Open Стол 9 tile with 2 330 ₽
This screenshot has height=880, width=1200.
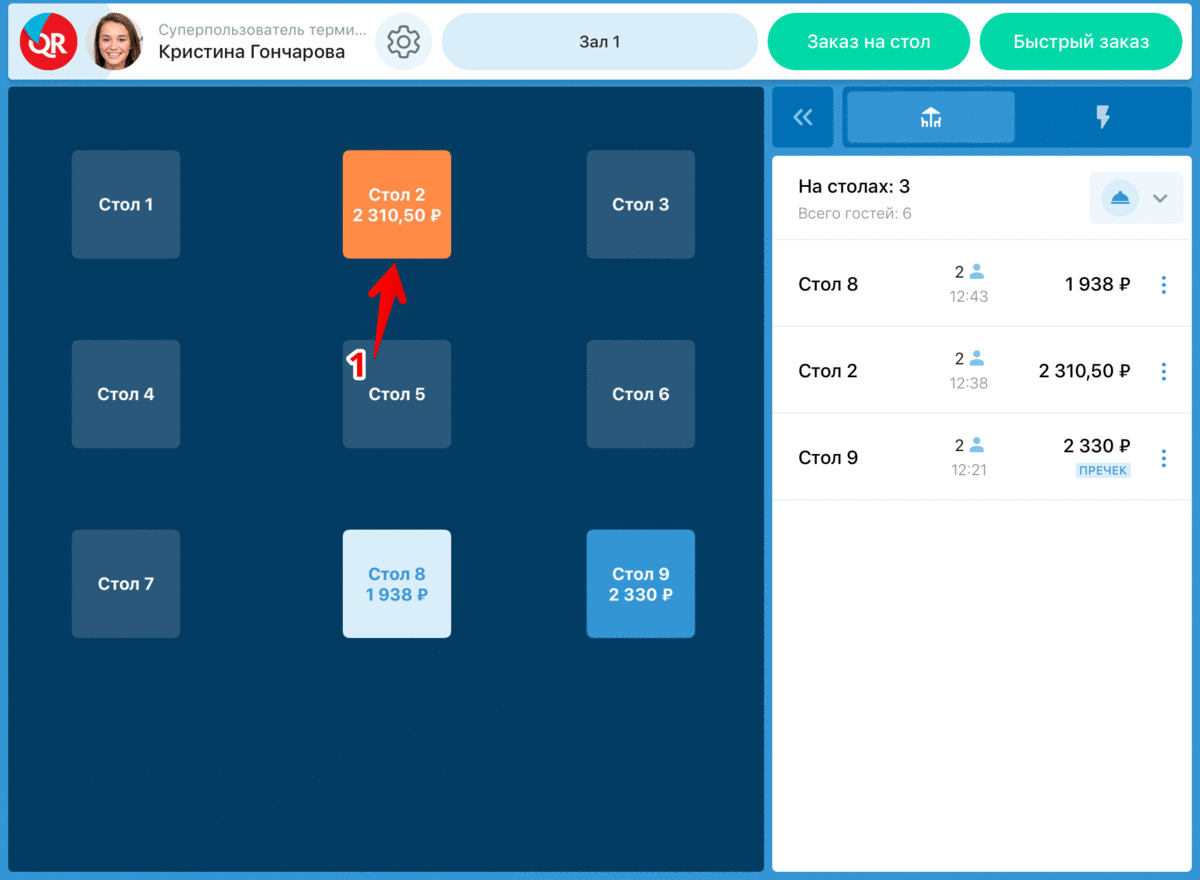click(641, 584)
